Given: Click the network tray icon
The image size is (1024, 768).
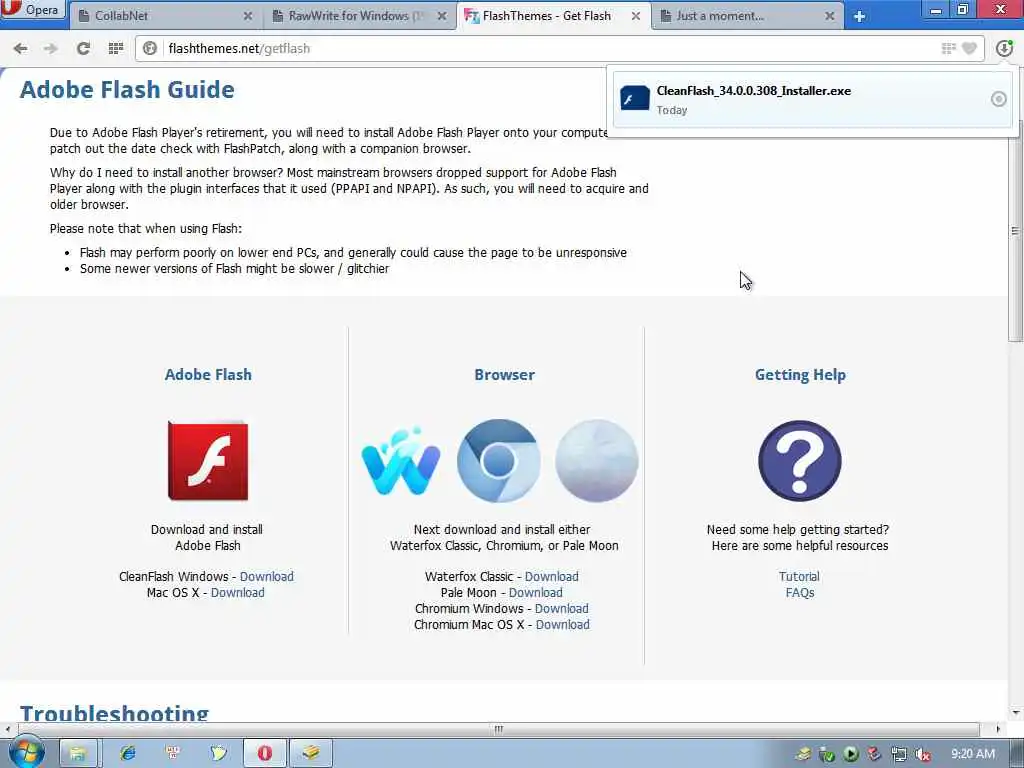Looking at the screenshot, I should pyautogui.click(x=899, y=754).
